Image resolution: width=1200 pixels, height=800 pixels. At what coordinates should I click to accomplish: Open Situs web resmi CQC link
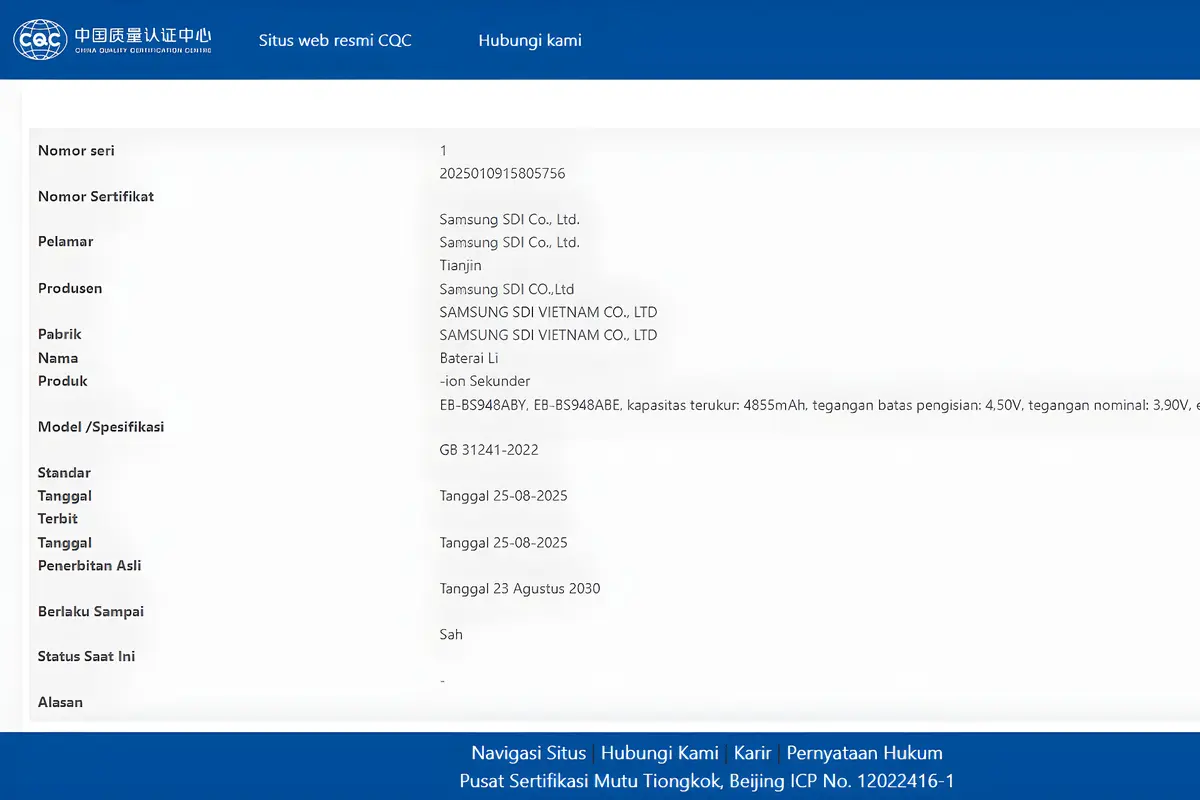pyautogui.click(x=335, y=40)
